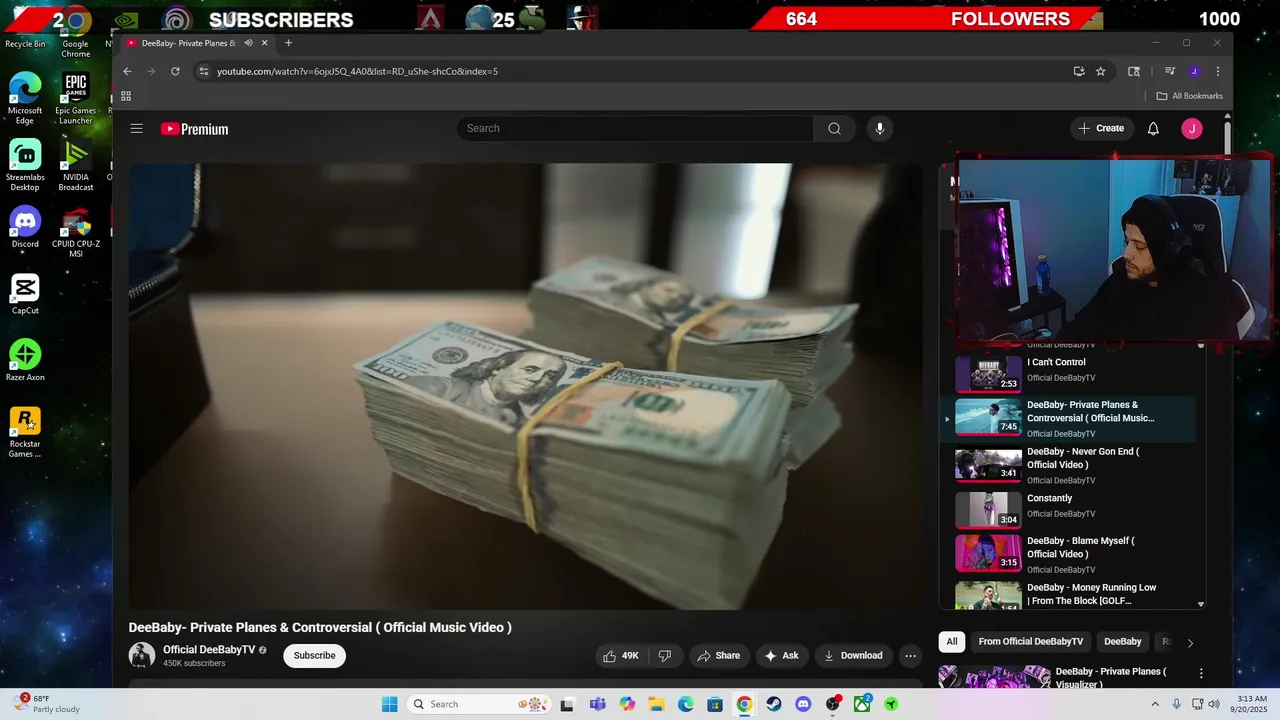Open YouTube notifications bell
This screenshot has width=1280, height=720.
pos(1153,128)
